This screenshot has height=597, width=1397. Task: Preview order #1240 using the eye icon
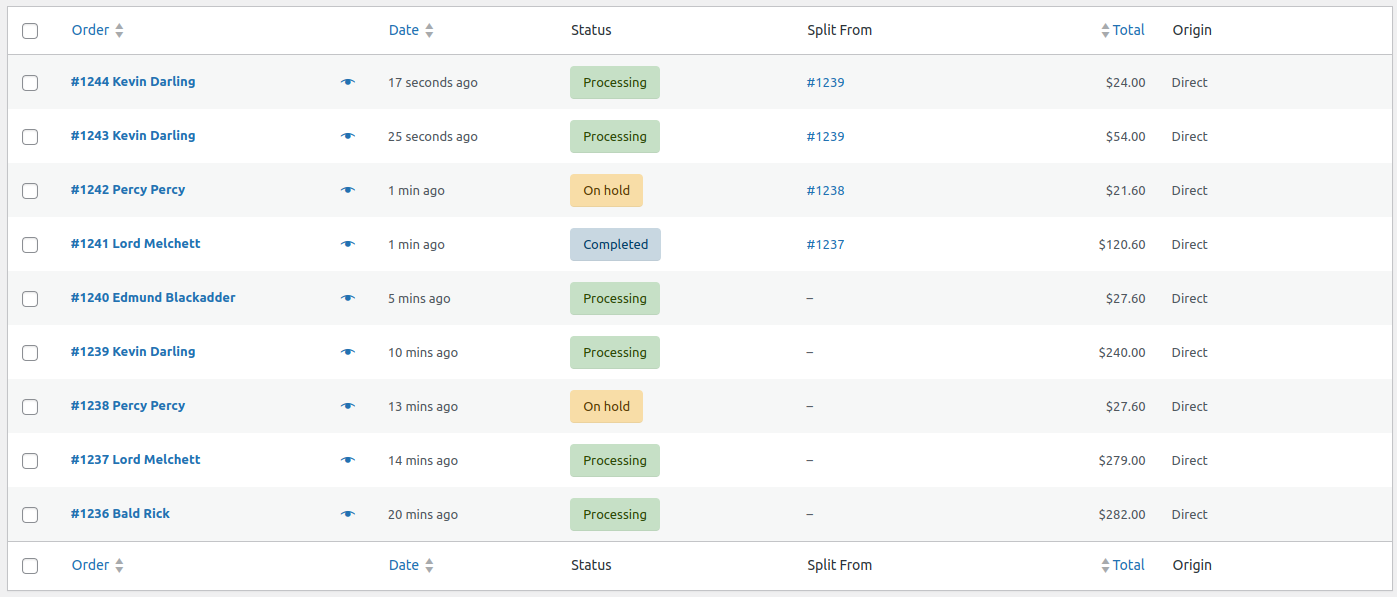[347, 298]
